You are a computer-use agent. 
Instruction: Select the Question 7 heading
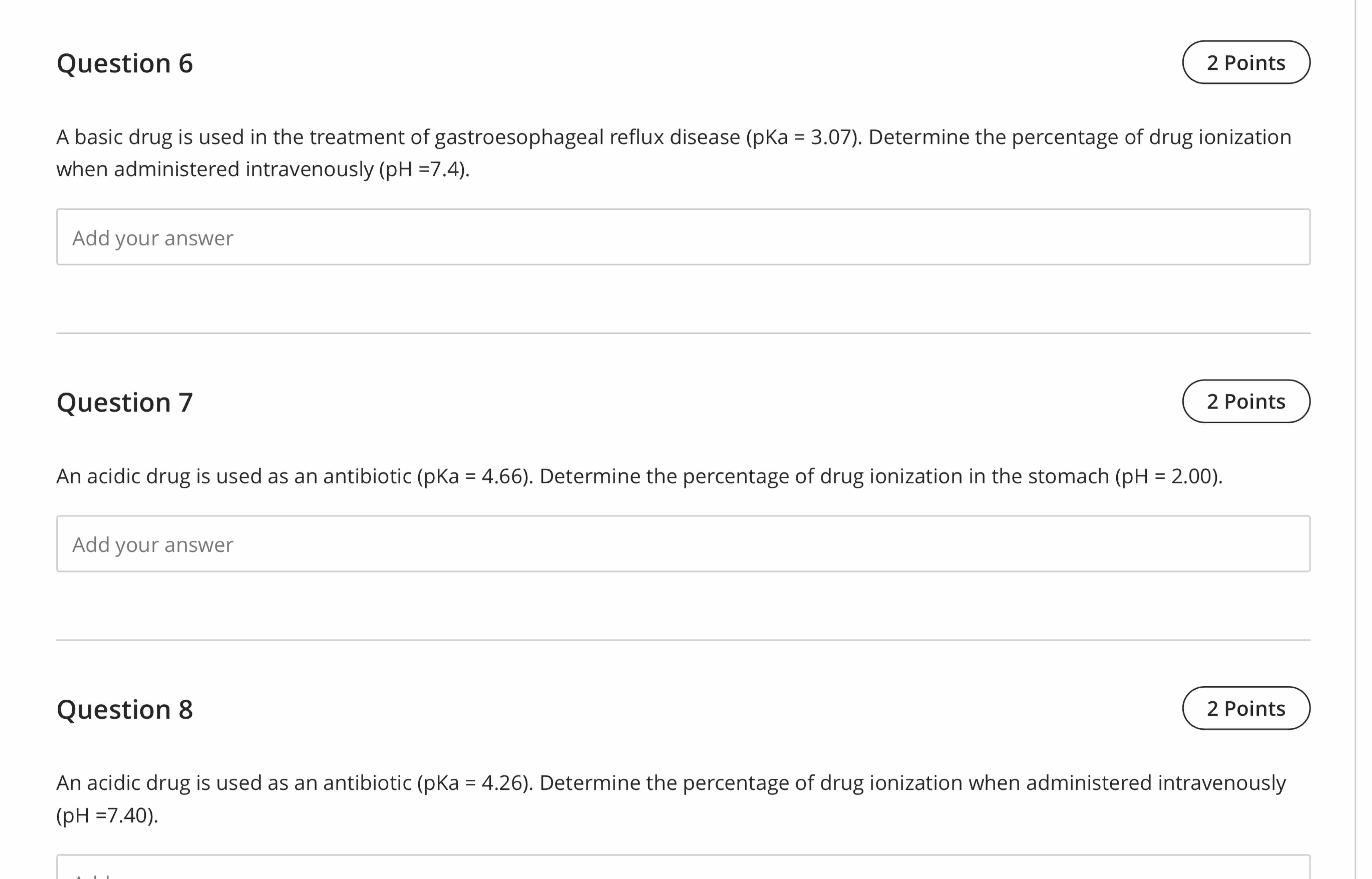[x=125, y=401]
